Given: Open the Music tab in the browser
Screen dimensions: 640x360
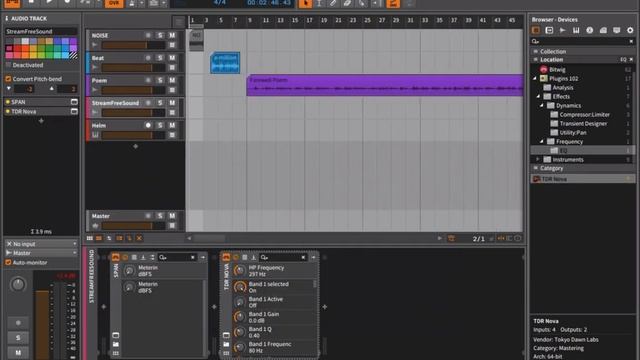Looking at the screenshot, I should [x=589, y=30].
